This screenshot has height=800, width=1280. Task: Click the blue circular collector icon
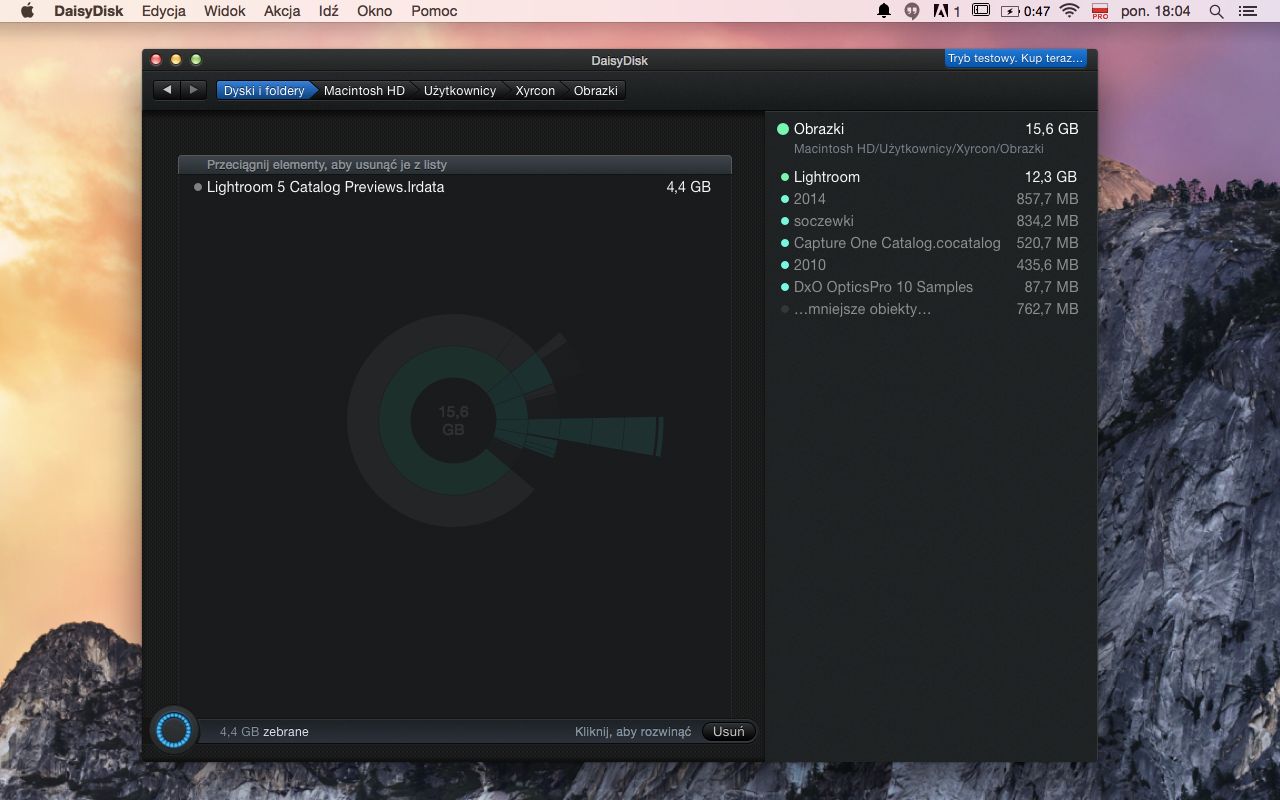coord(174,731)
